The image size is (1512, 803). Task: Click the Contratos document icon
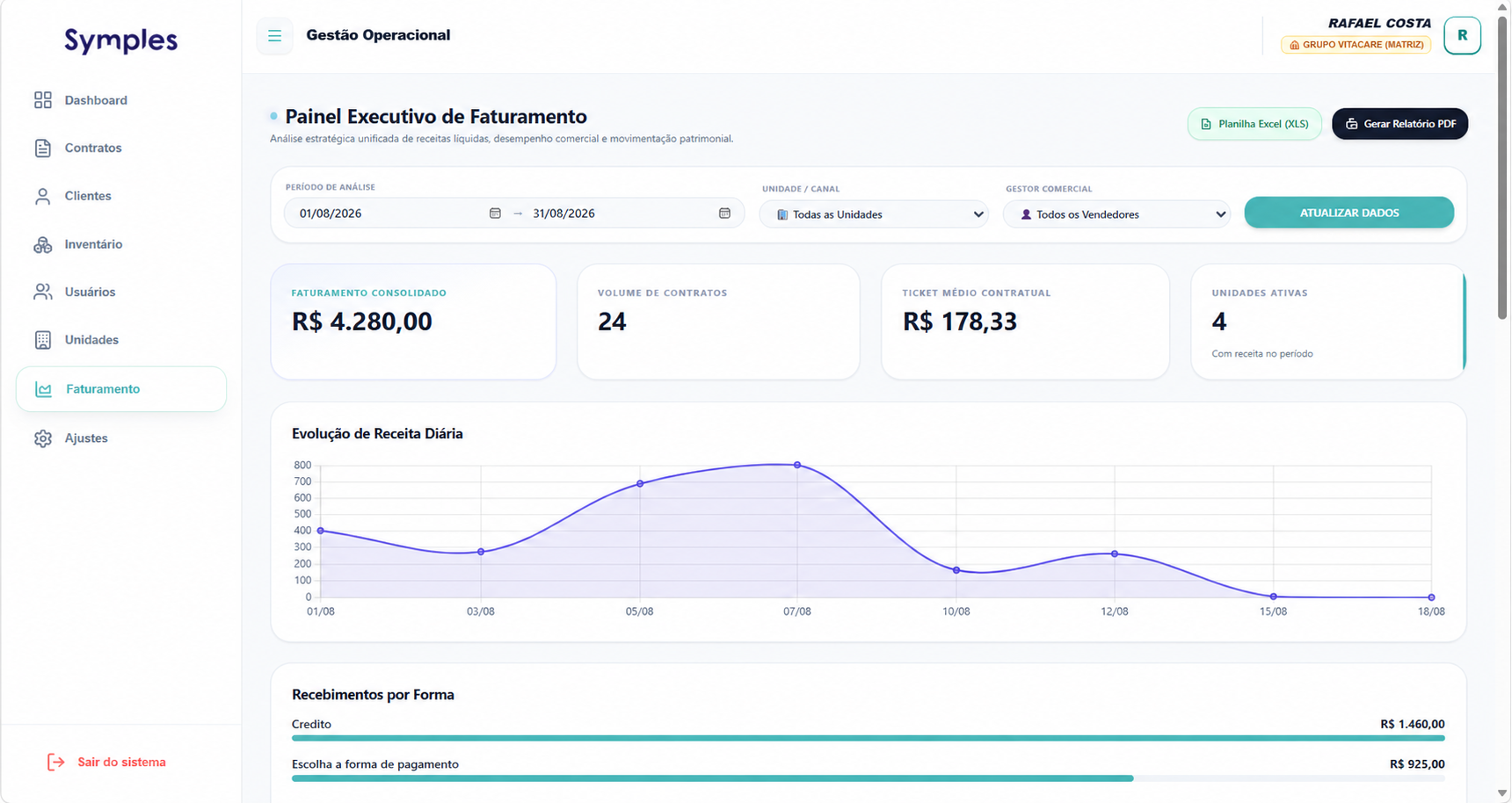click(42, 148)
